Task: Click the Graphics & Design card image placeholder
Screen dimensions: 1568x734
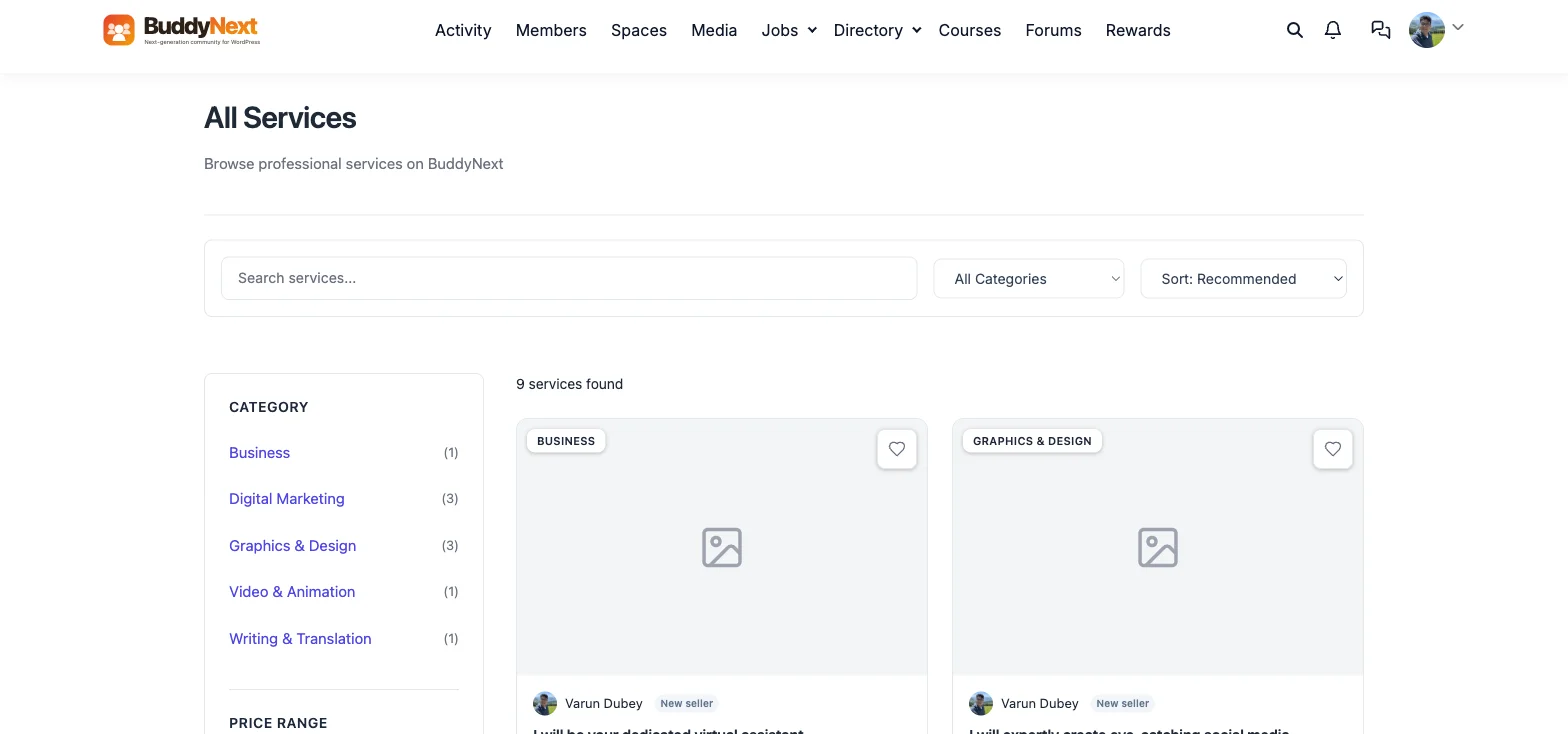Action: [x=1158, y=547]
